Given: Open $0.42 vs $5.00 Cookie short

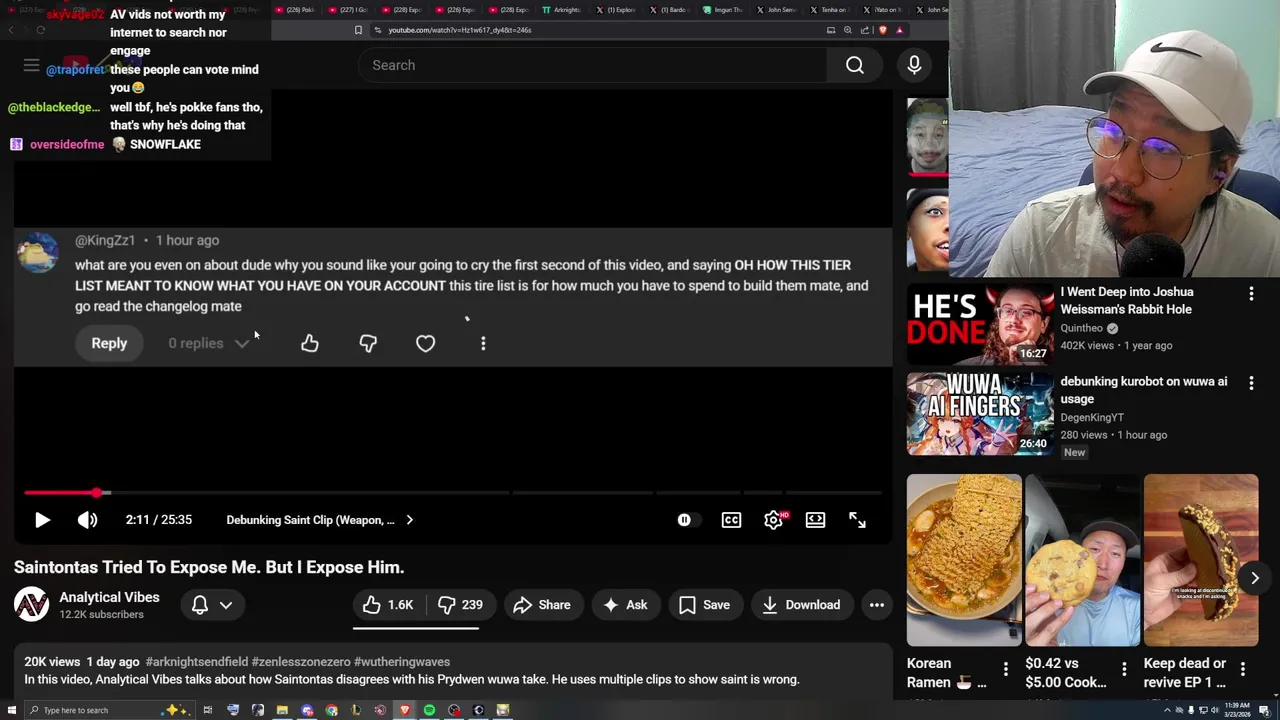Looking at the screenshot, I should 1082,560.
